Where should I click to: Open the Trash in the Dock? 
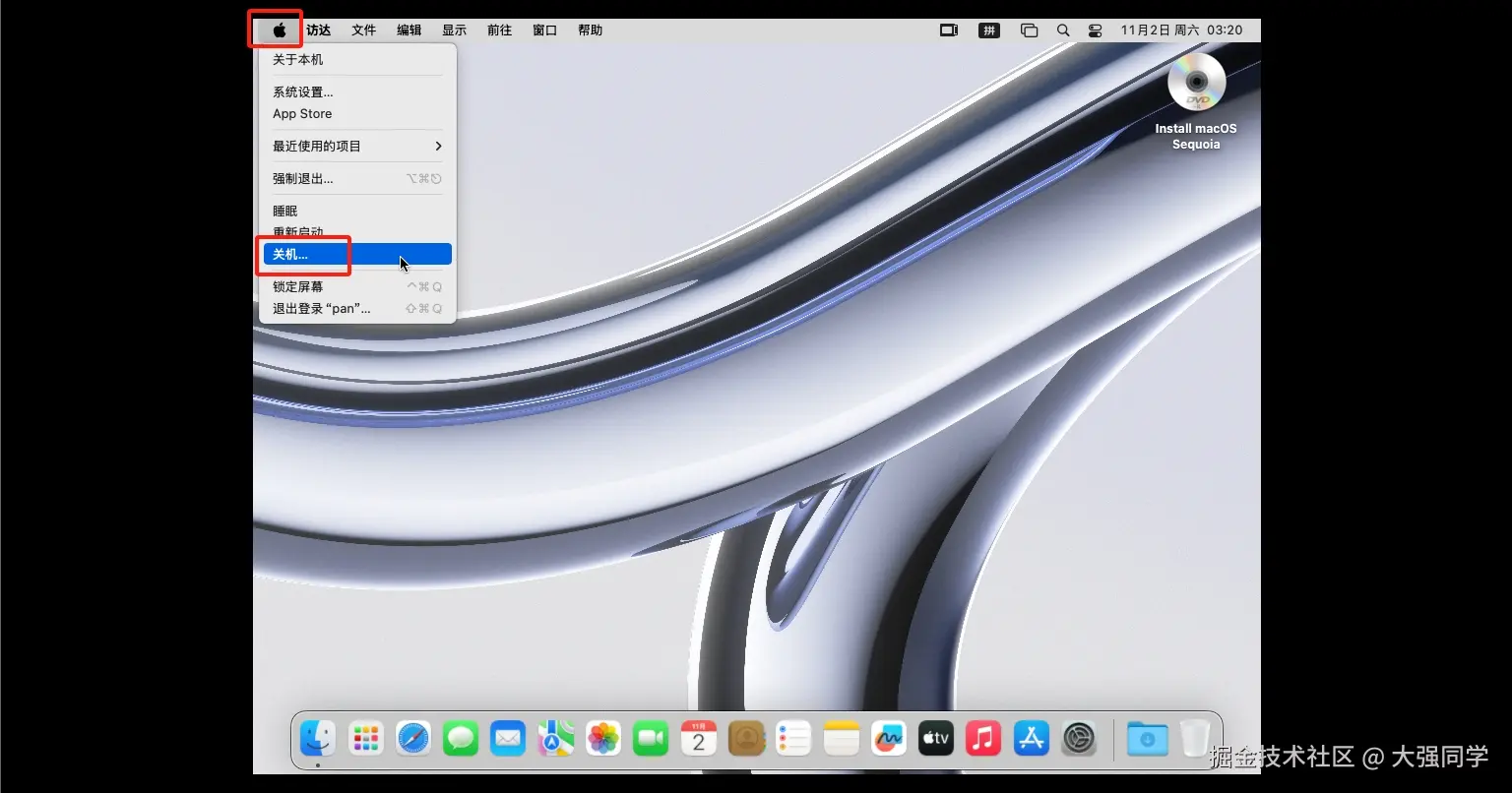(x=1195, y=738)
